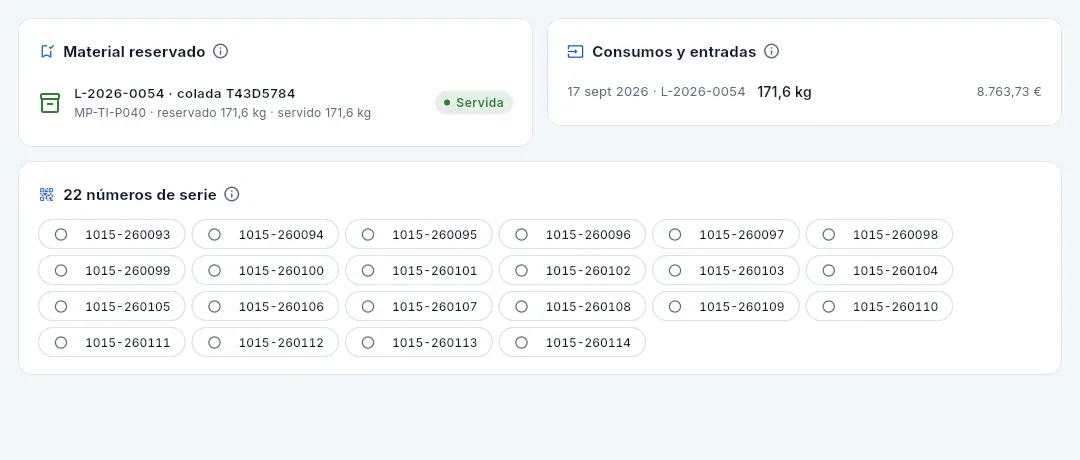The width and height of the screenshot is (1080, 460).
Task: Select serial number 1015-260094
Action: (265, 234)
